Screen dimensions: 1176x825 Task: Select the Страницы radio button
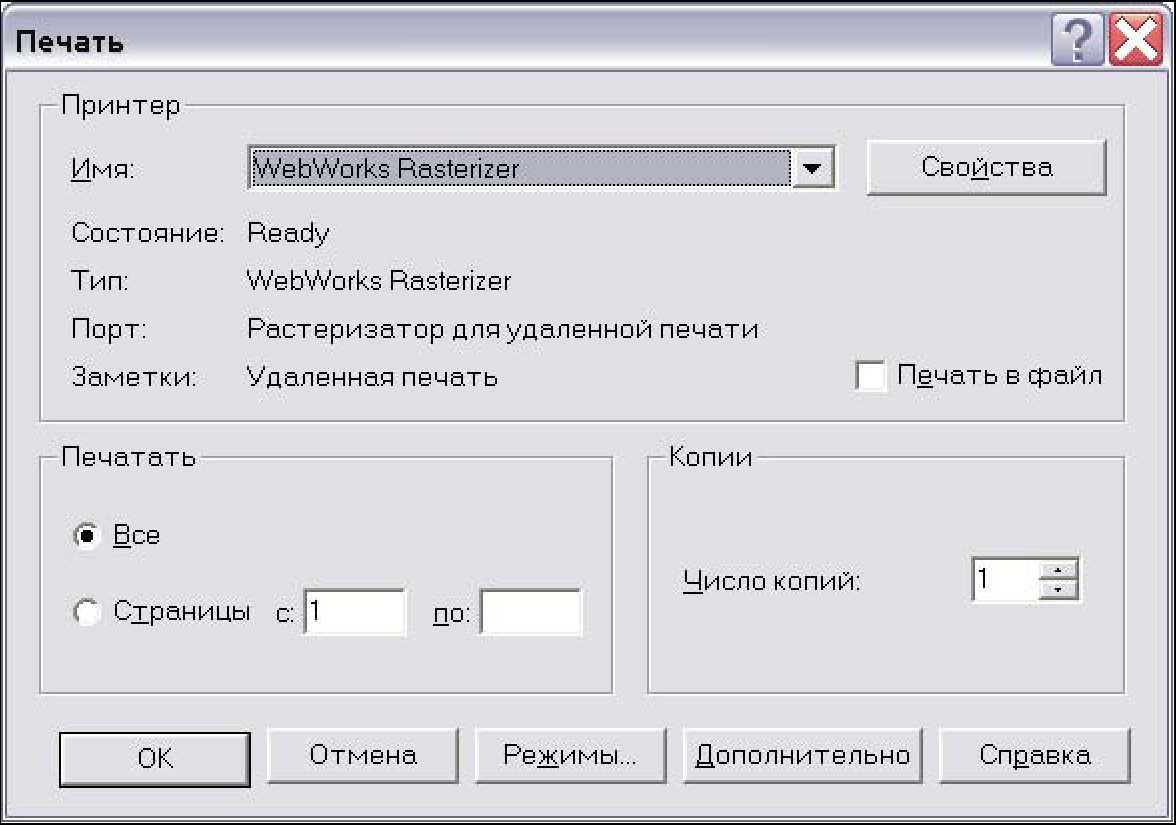coord(88,613)
